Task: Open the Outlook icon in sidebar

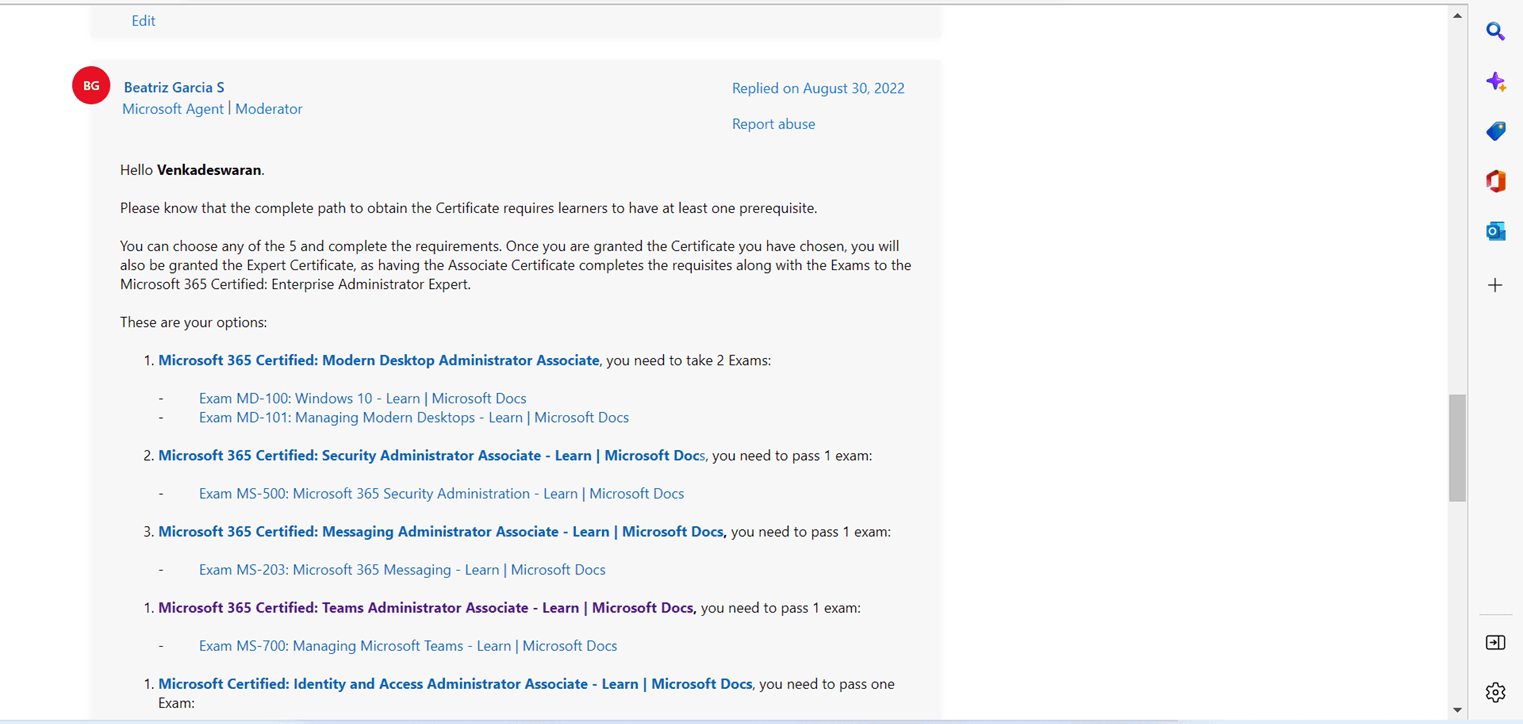Action: point(1495,231)
